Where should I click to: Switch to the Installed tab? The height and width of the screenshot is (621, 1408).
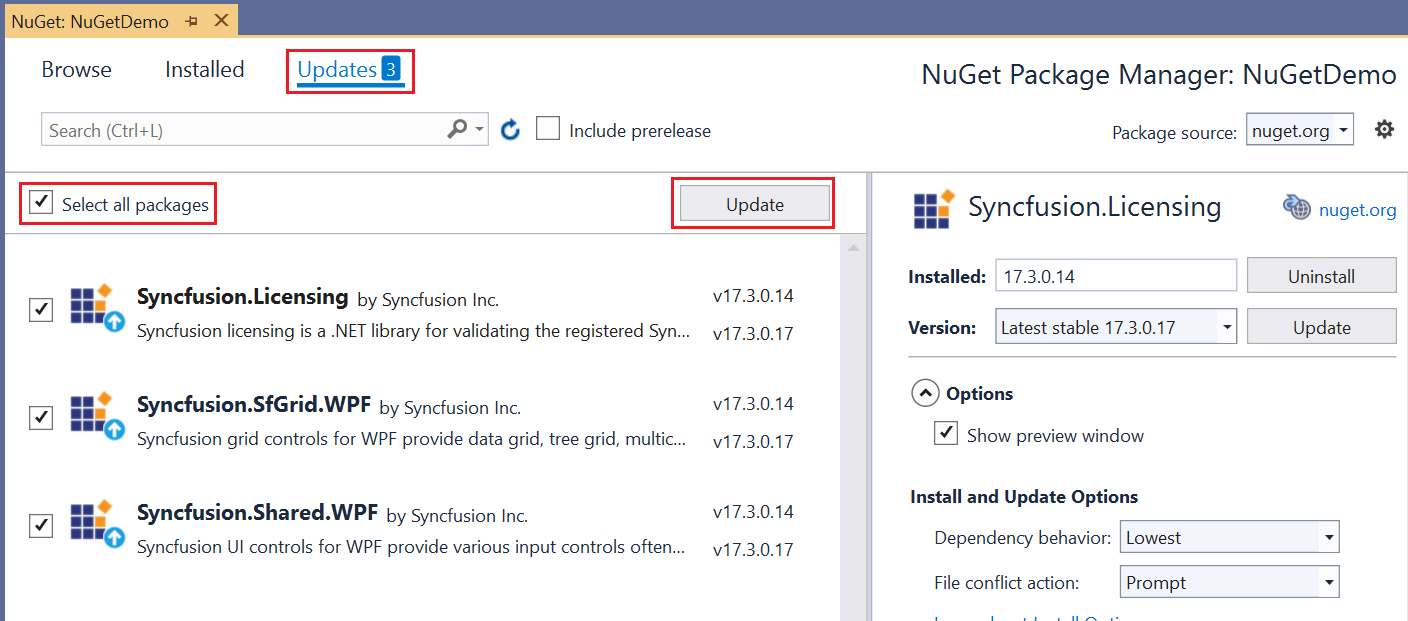tap(204, 70)
